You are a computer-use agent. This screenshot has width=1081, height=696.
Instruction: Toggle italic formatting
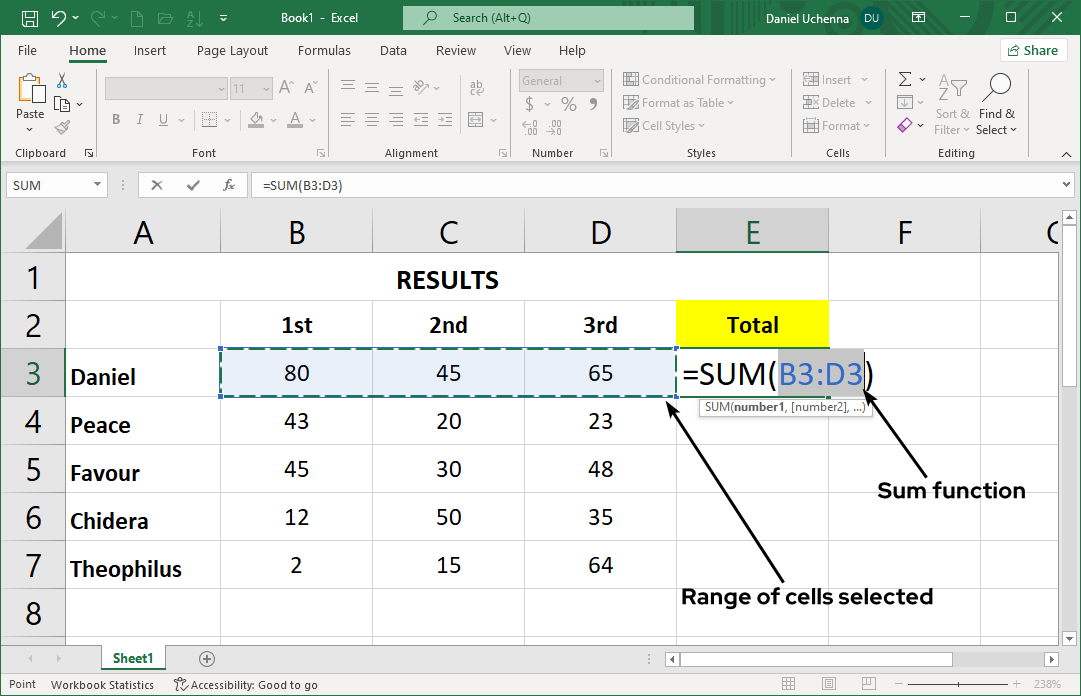[139, 119]
